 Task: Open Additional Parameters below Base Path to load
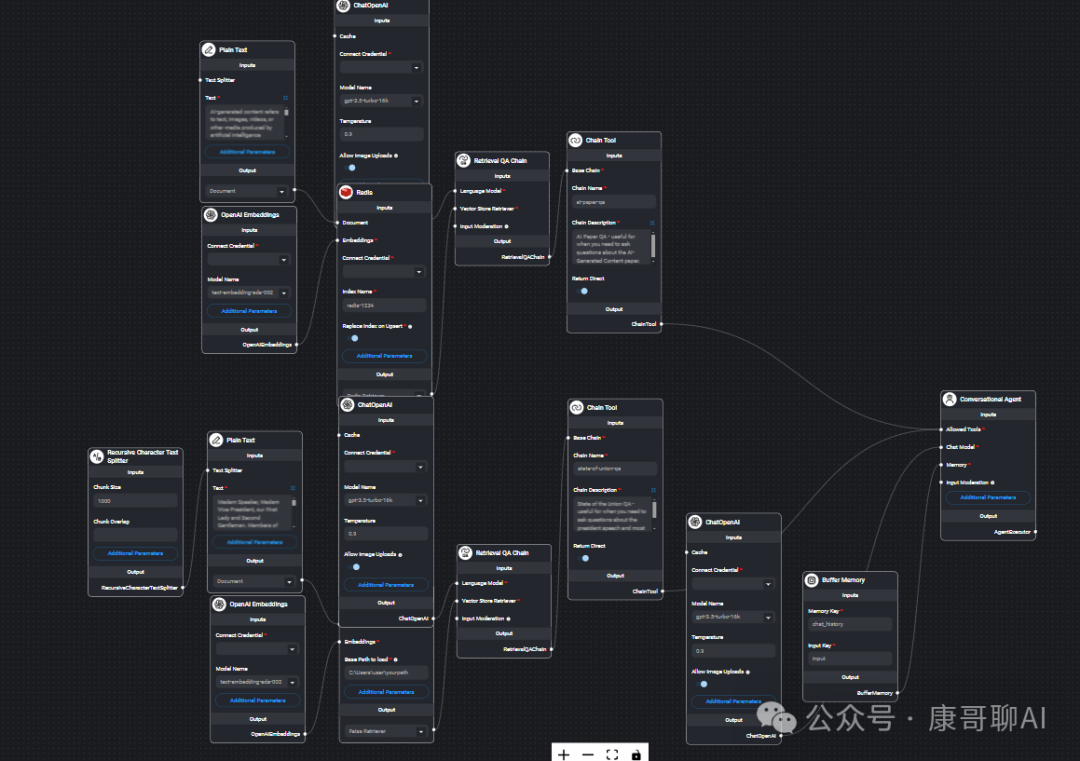tap(386, 691)
